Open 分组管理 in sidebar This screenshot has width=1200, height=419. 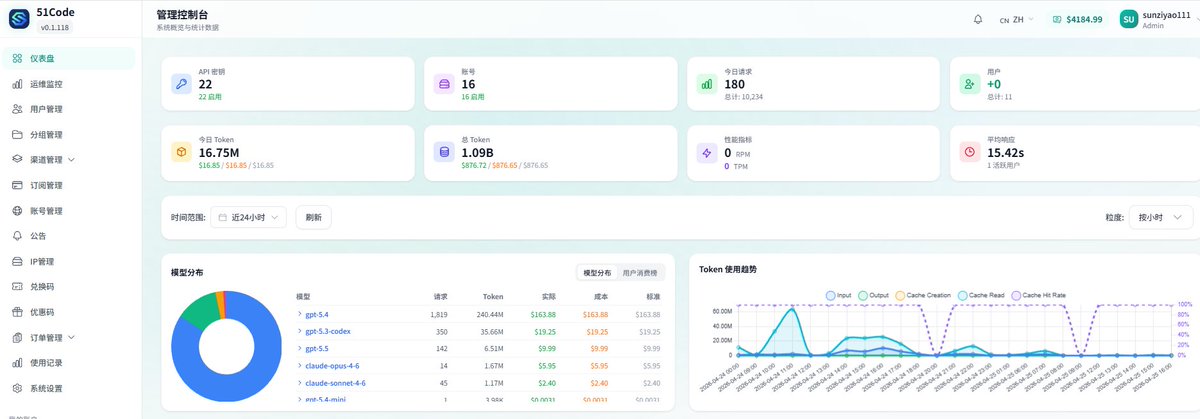(x=70, y=135)
